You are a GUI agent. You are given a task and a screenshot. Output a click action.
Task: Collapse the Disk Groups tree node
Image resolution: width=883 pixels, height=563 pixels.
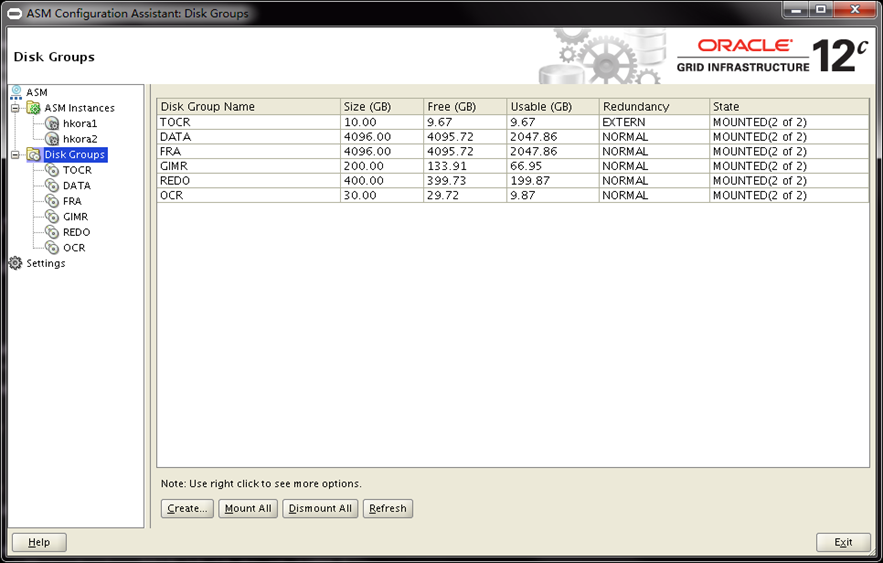(16, 155)
